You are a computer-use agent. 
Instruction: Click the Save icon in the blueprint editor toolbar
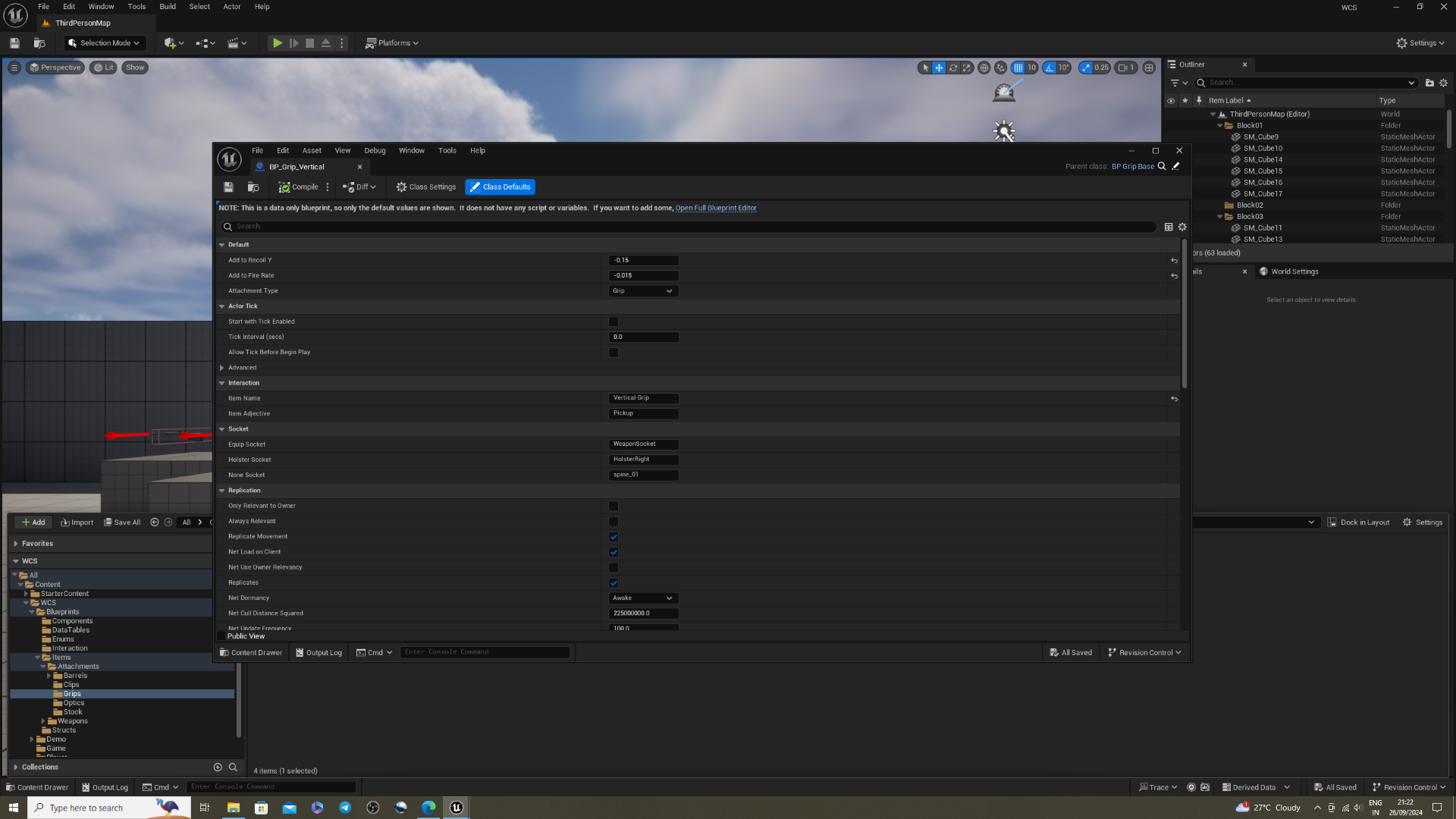tap(228, 187)
